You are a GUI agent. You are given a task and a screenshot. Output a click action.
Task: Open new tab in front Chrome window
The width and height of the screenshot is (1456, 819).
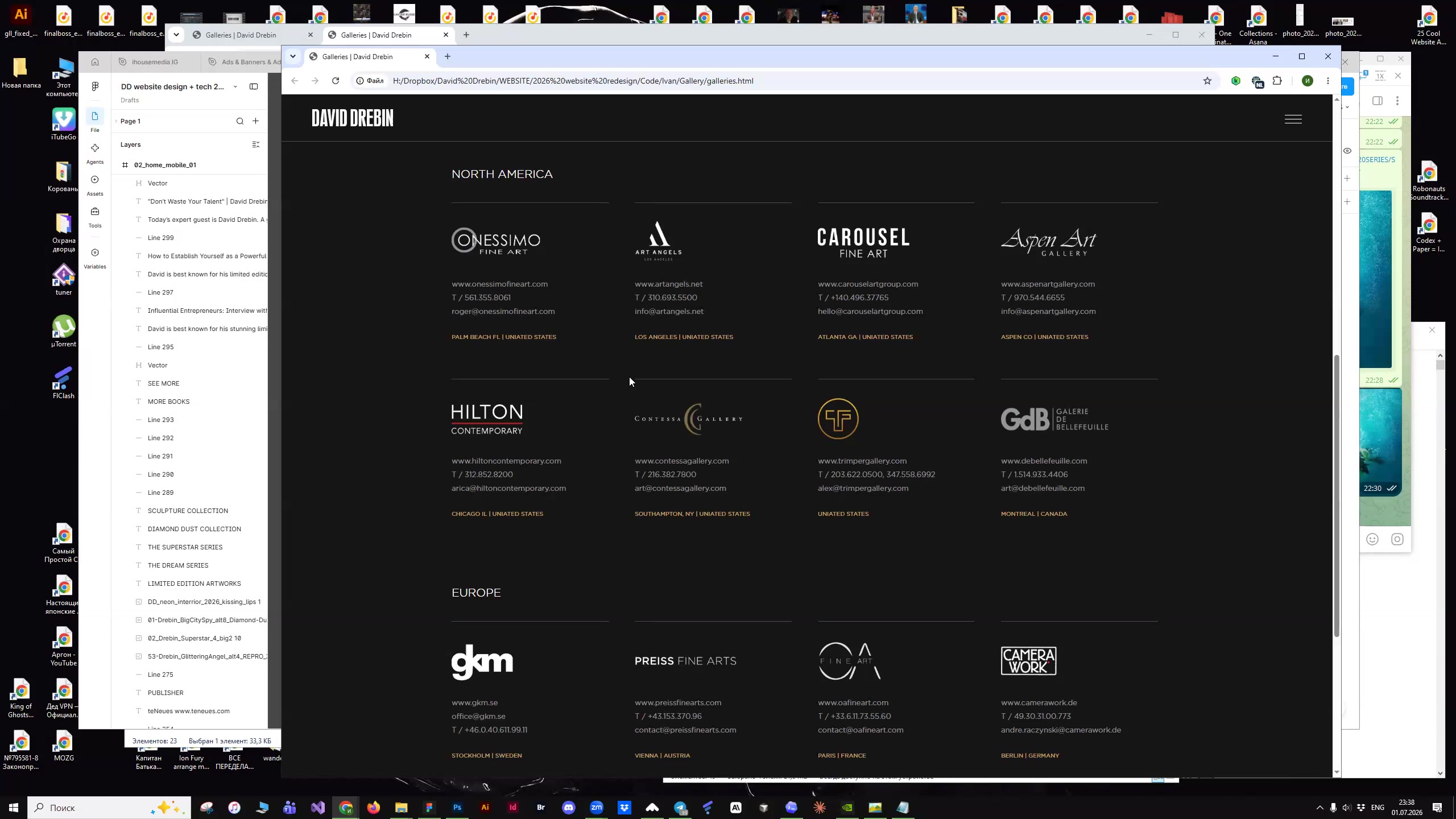tap(448, 56)
